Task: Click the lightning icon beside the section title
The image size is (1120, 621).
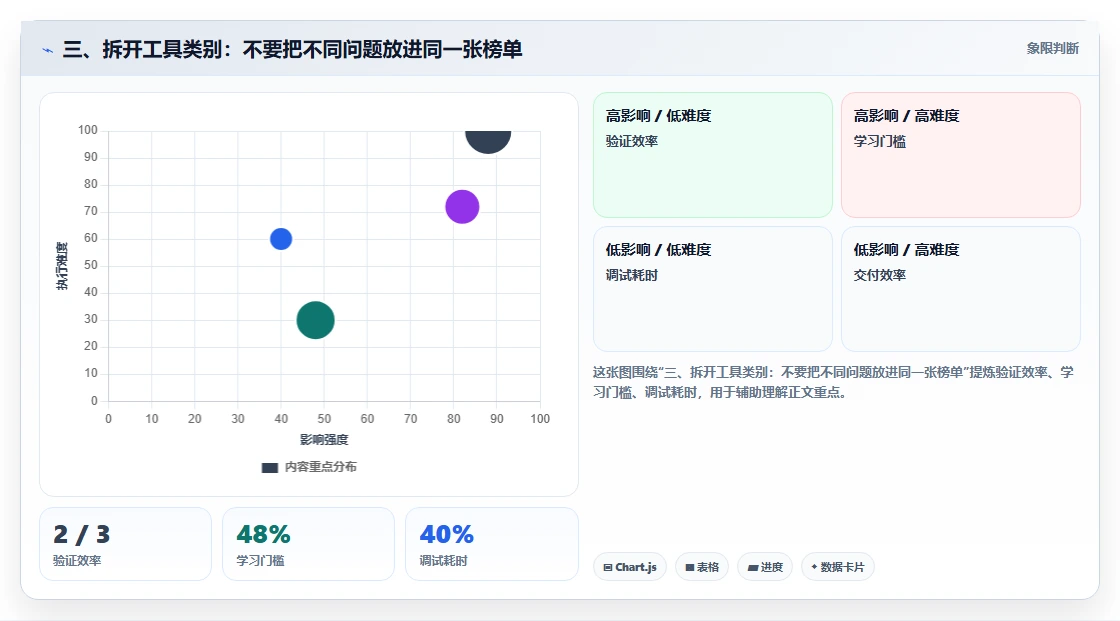Action: 48,50
